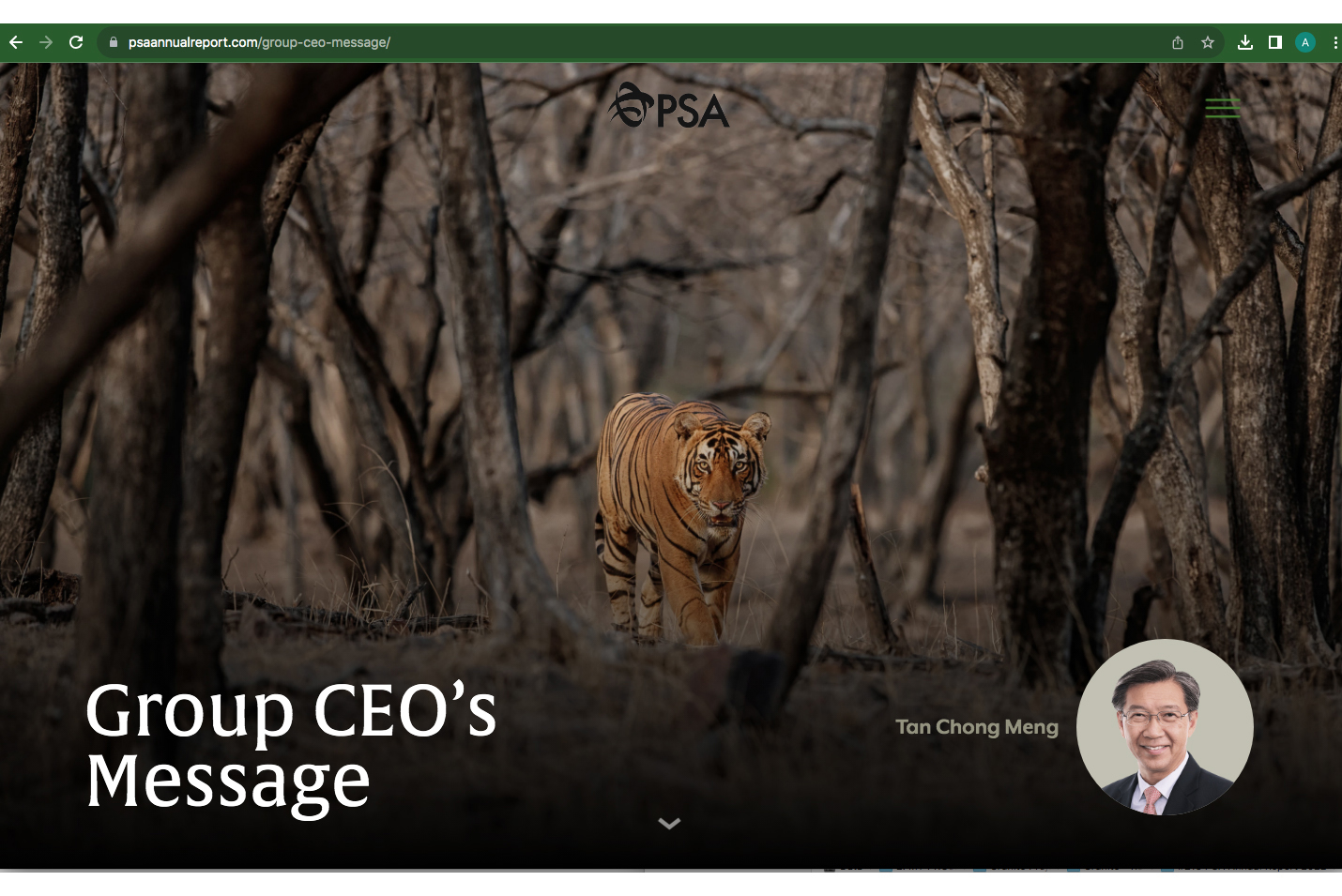The image size is (1342, 896).
Task: Bookmark this page with the star icon
Action: point(1208,42)
